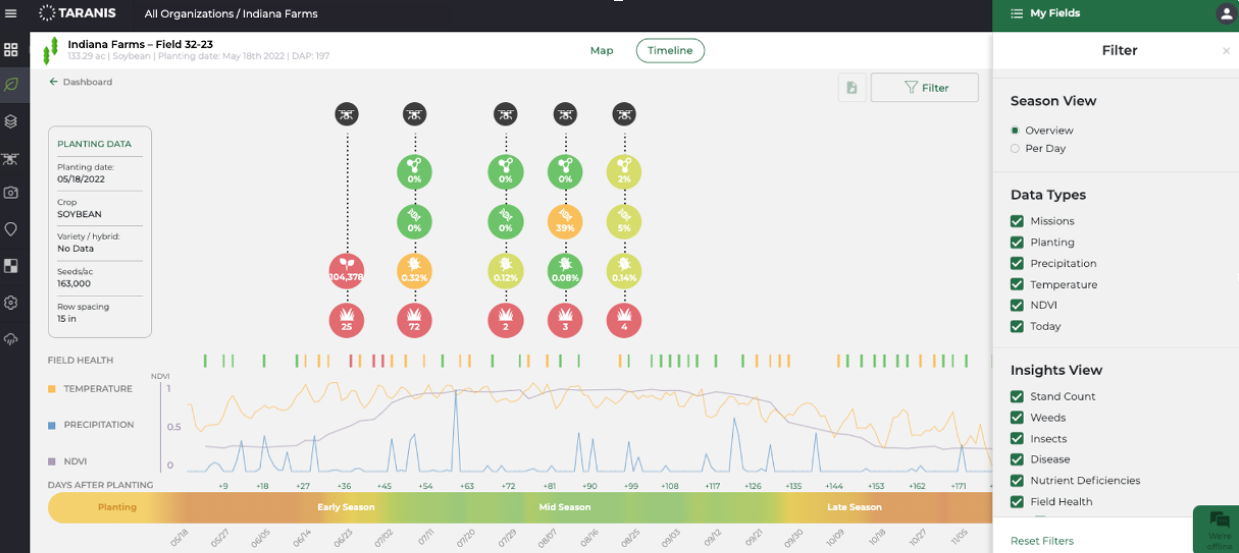1239x553 pixels.
Task: Open the weeds bubble showing 4
Action: click(x=624, y=321)
